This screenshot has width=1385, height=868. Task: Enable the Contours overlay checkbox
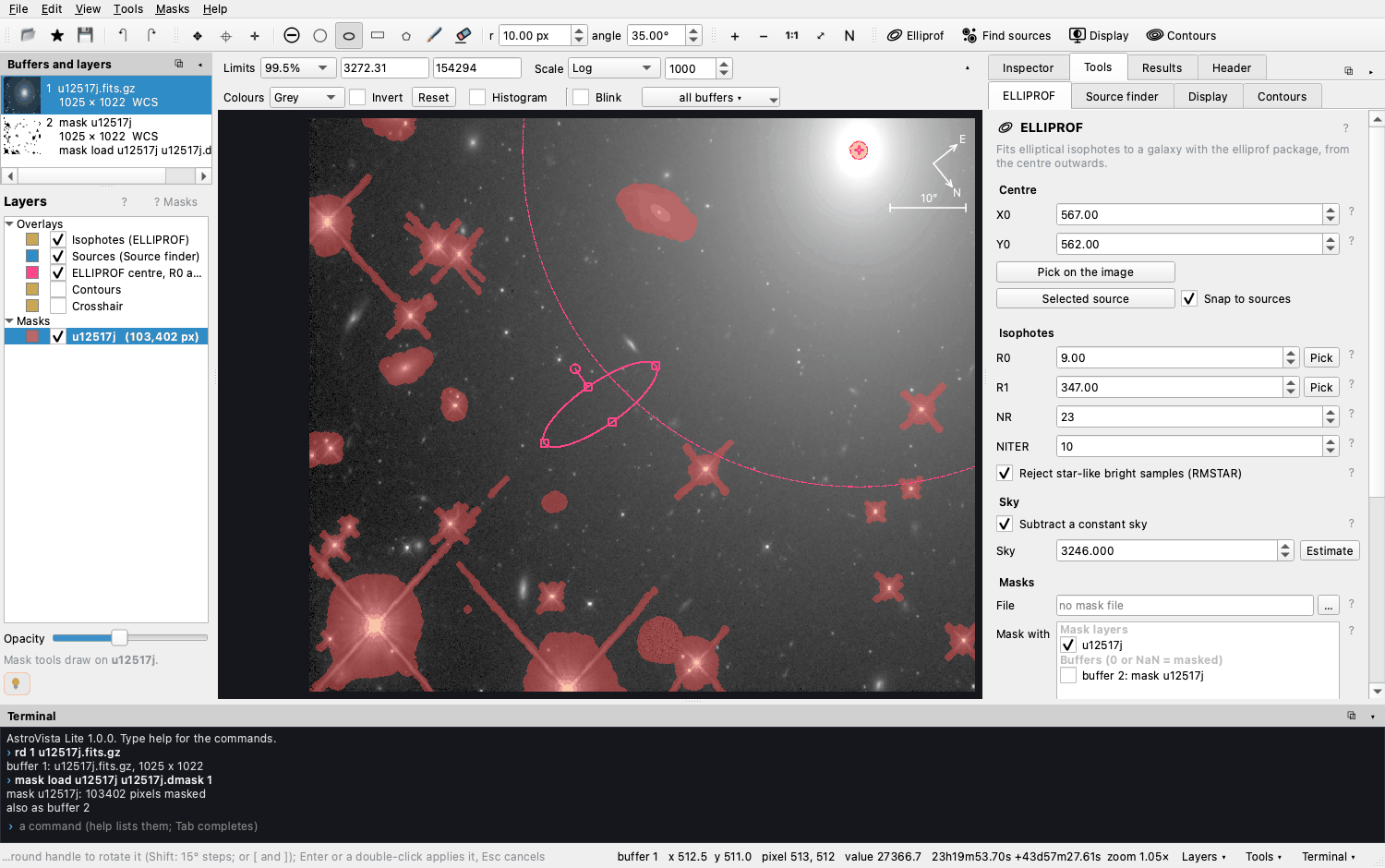[x=58, y=289]
